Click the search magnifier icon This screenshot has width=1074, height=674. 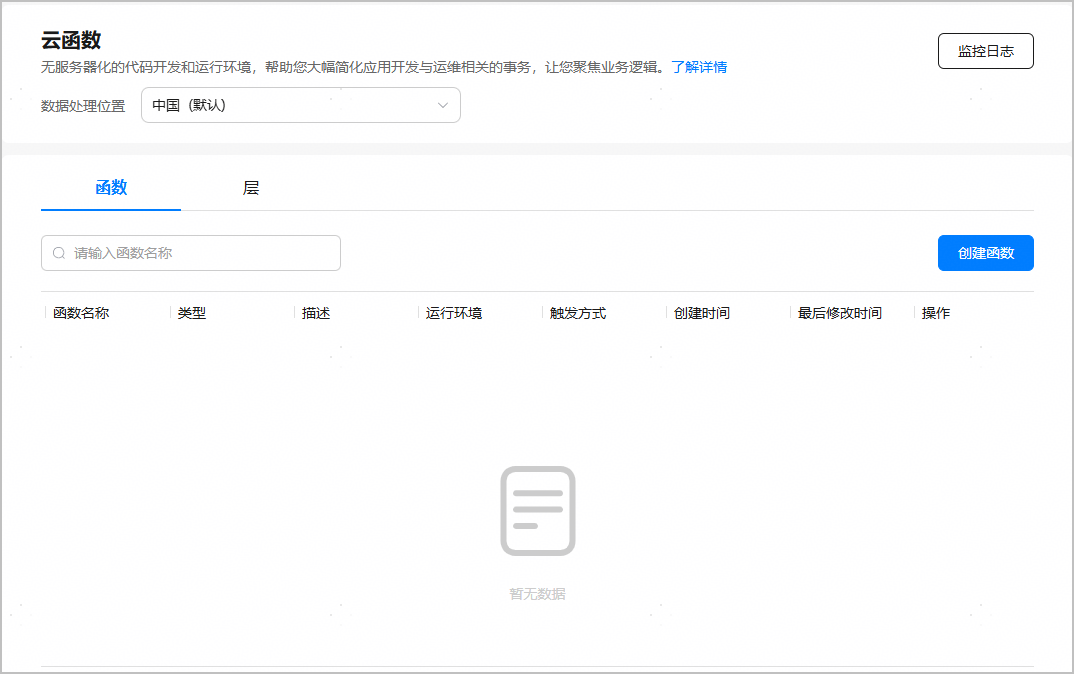point(59,254)
